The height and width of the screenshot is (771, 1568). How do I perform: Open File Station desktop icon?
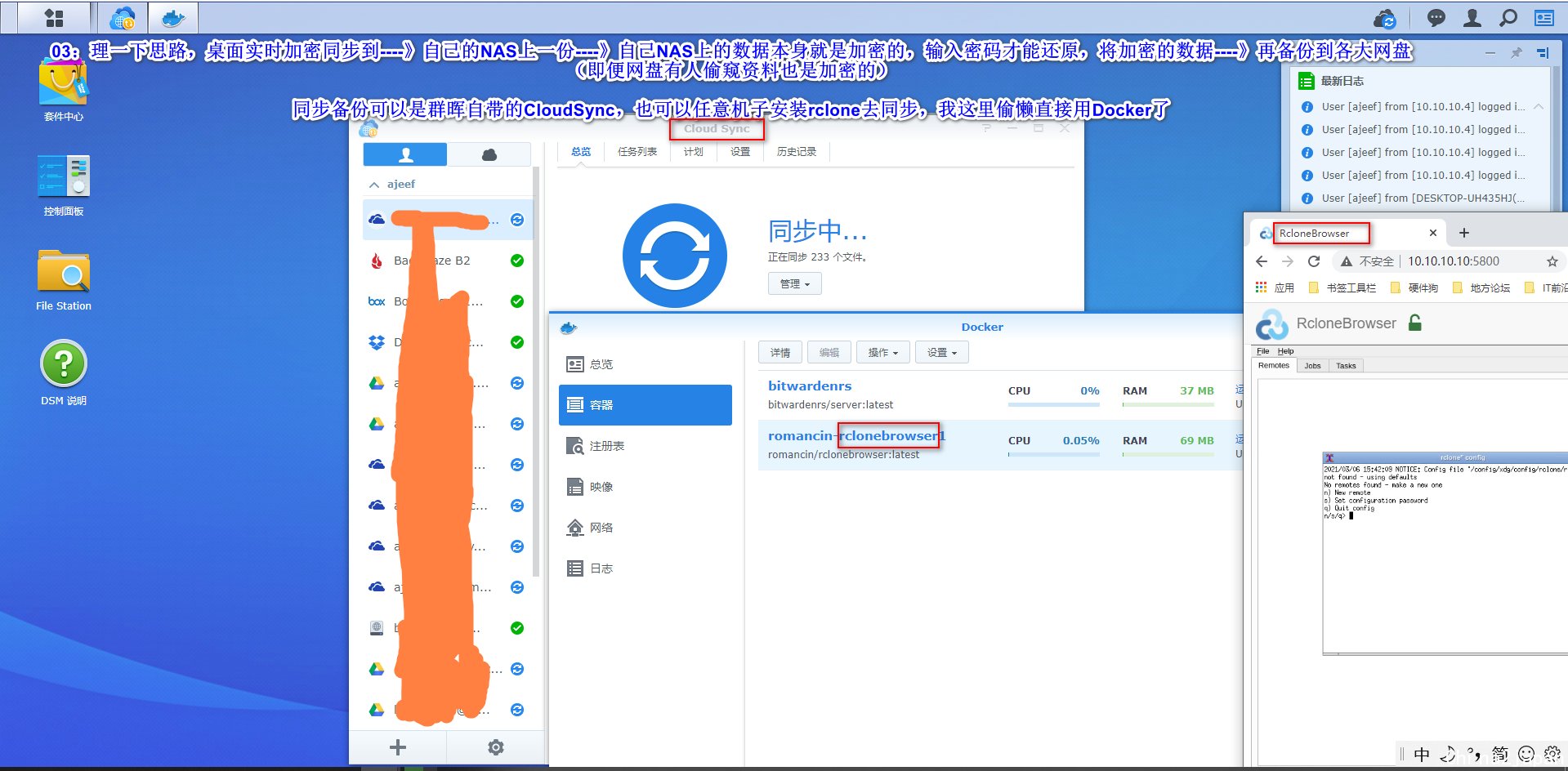(x=64, y=280)
